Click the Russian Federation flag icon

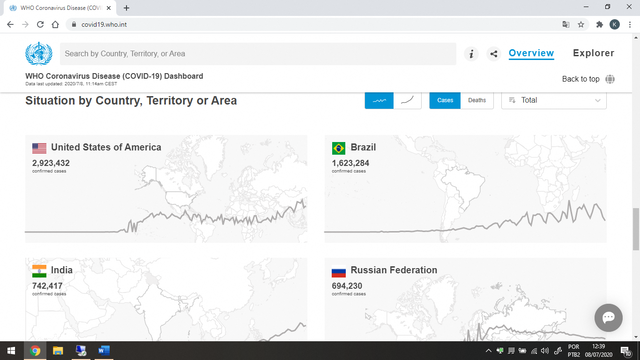click(338, 272)
